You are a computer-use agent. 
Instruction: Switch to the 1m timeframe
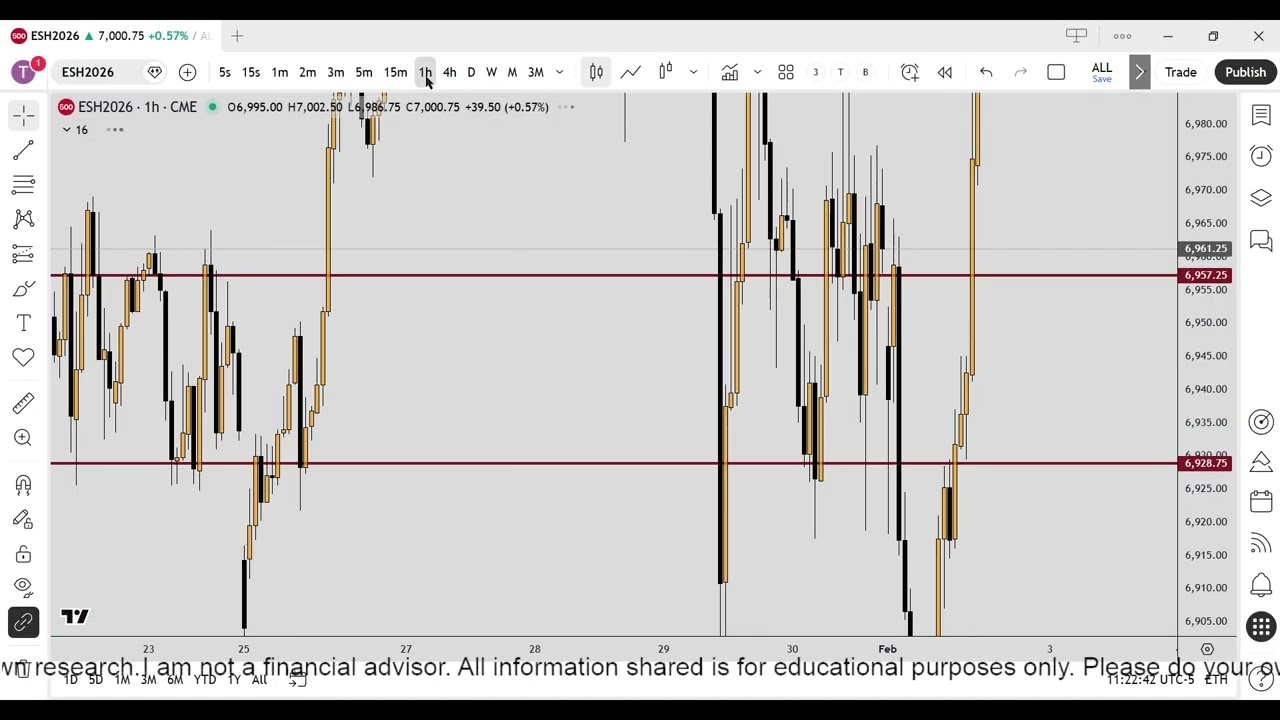pyautogui.click(x=280, y=72)
